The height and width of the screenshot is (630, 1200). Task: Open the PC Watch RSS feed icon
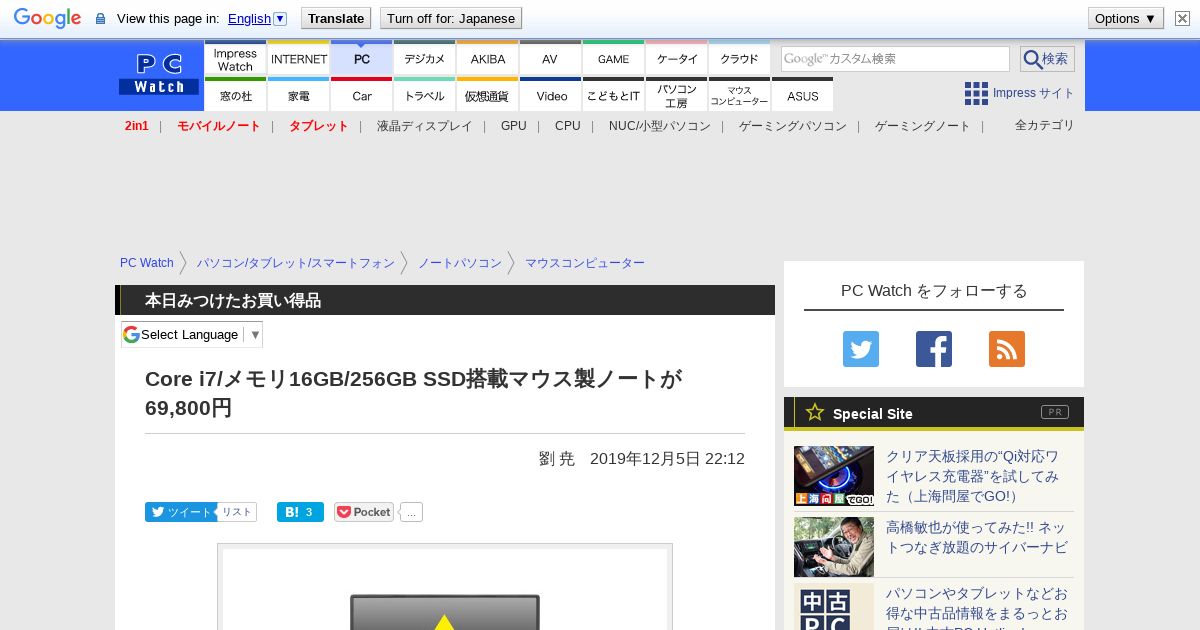tap(1007, 349)
